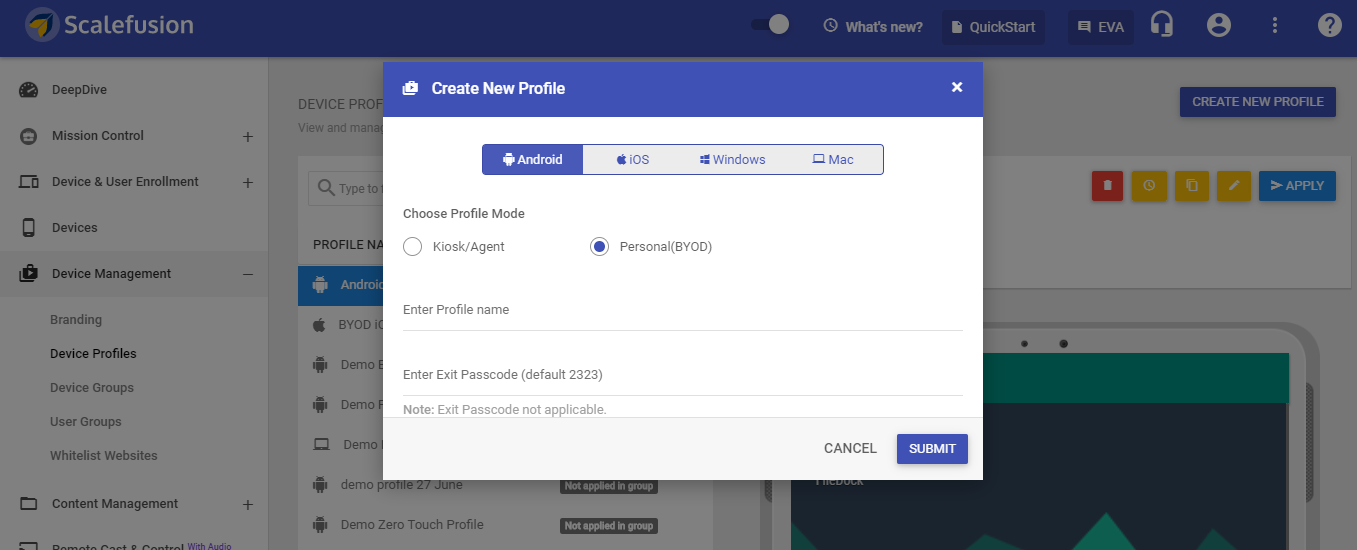Expand Mission Control with plus sign
This screenshot has height=550, width=1357.
pos(248,137)
